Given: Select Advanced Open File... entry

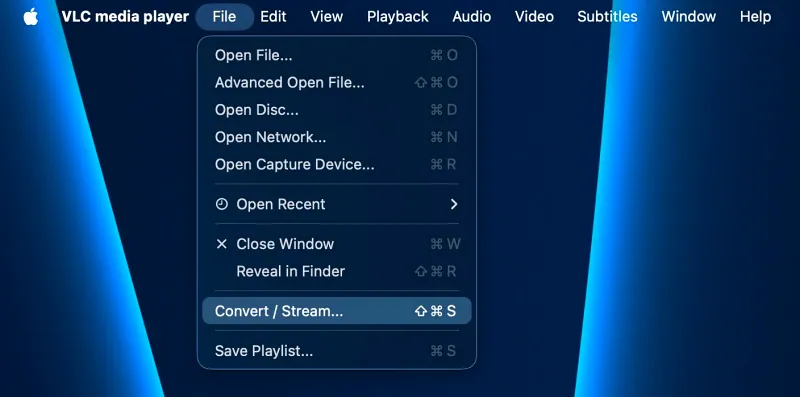Looking at the screenshot, I should click(x=337, y=83).
